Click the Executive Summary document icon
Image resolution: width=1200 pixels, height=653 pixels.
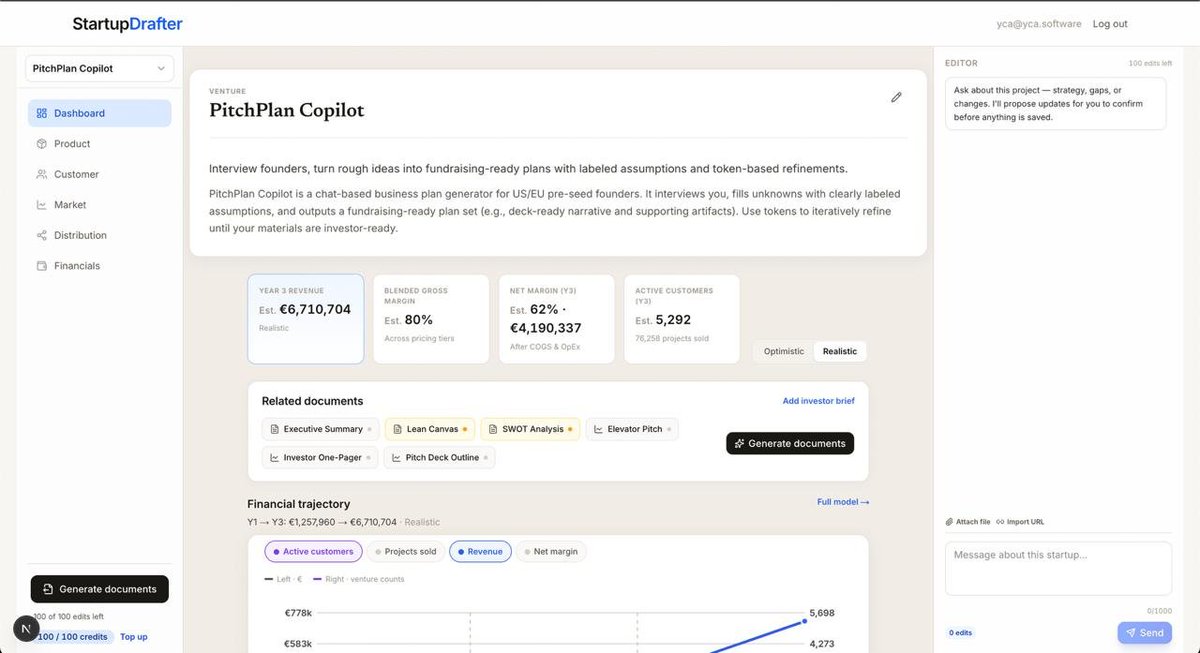pos(275,429)
